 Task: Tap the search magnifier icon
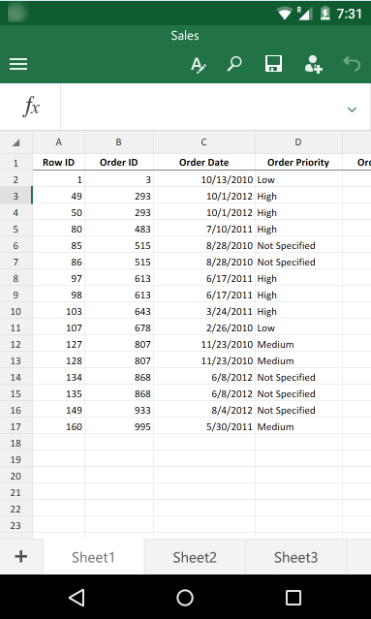(234, 64)
